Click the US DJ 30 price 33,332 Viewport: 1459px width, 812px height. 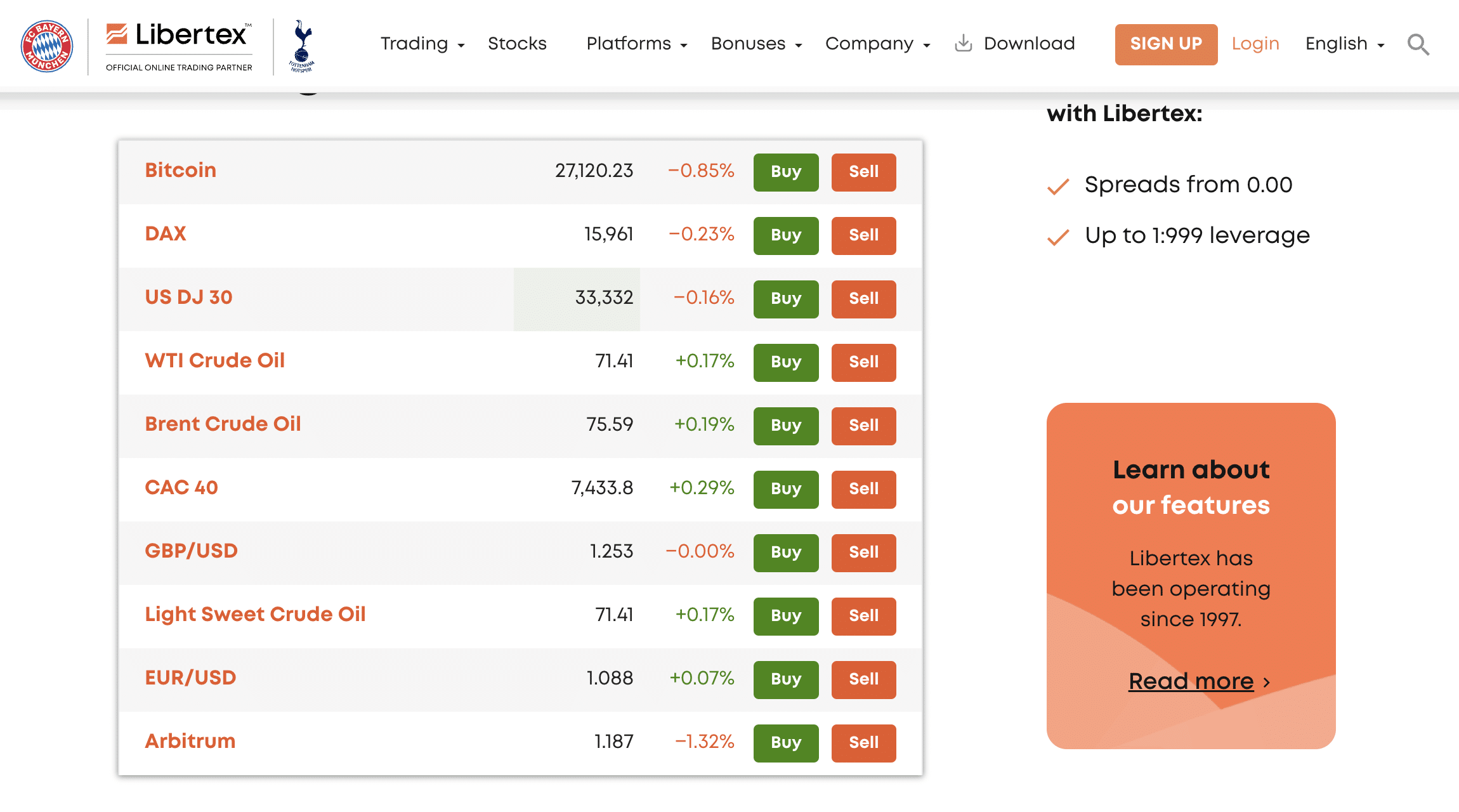(604, 298)
